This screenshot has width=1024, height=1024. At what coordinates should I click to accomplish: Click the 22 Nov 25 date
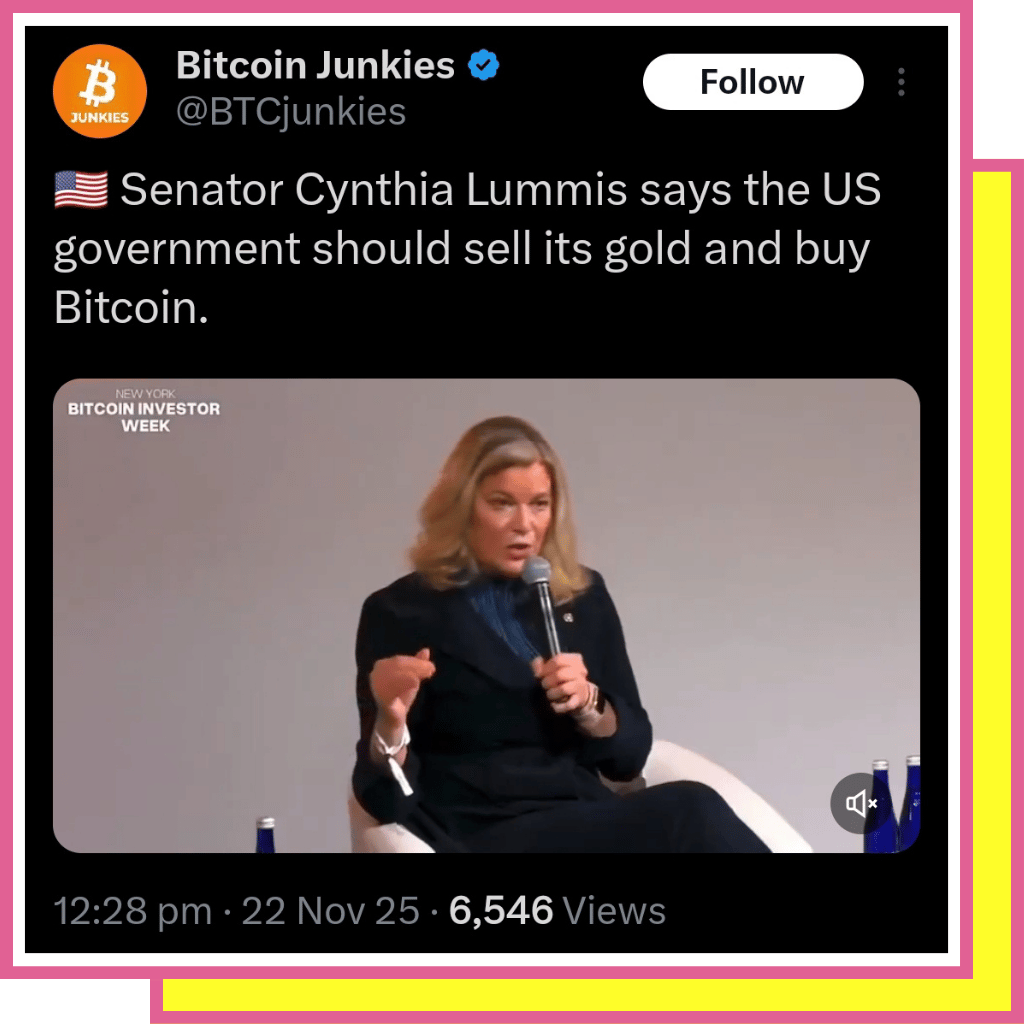(x=330, y=911)
